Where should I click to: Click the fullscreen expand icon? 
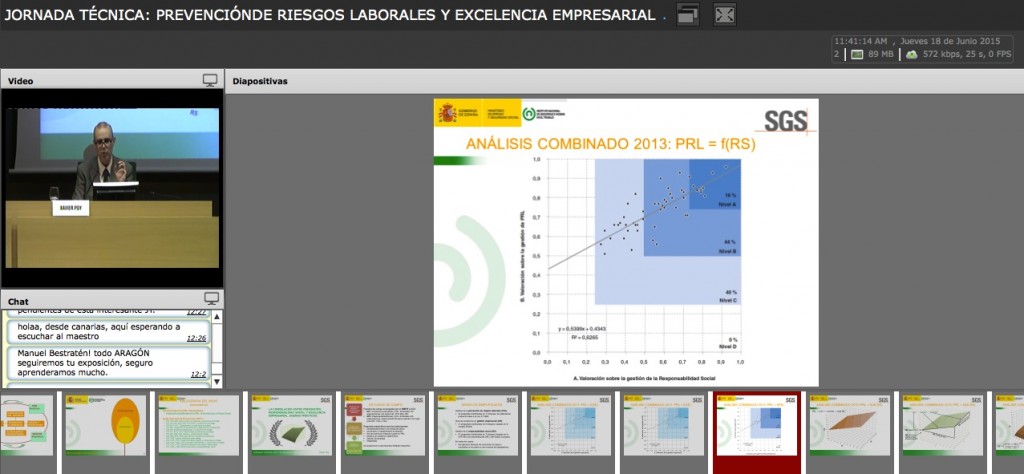(x=725, y=14)
